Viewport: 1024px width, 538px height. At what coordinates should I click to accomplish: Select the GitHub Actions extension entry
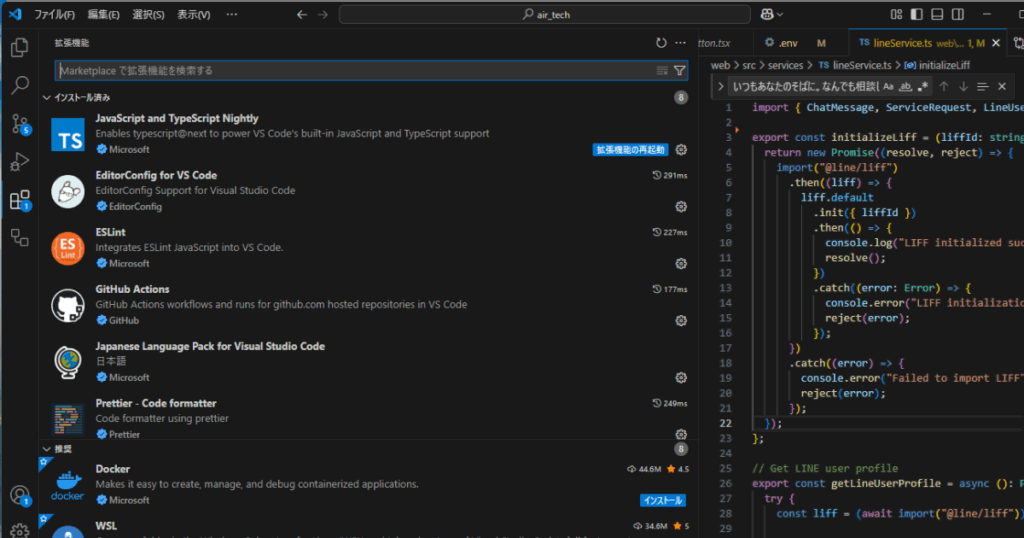point(369,305)
